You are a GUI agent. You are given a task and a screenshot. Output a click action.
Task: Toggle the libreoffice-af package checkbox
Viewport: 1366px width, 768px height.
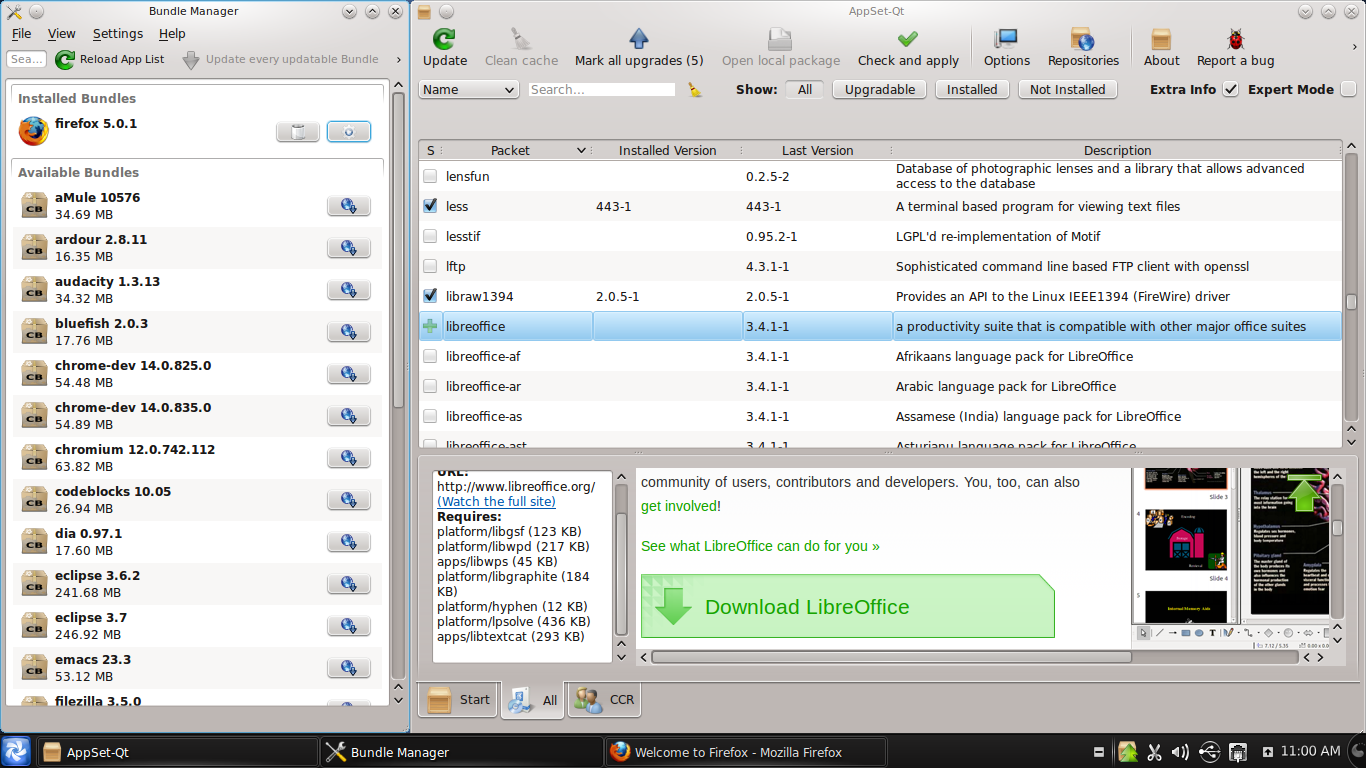tap(430, 356)
